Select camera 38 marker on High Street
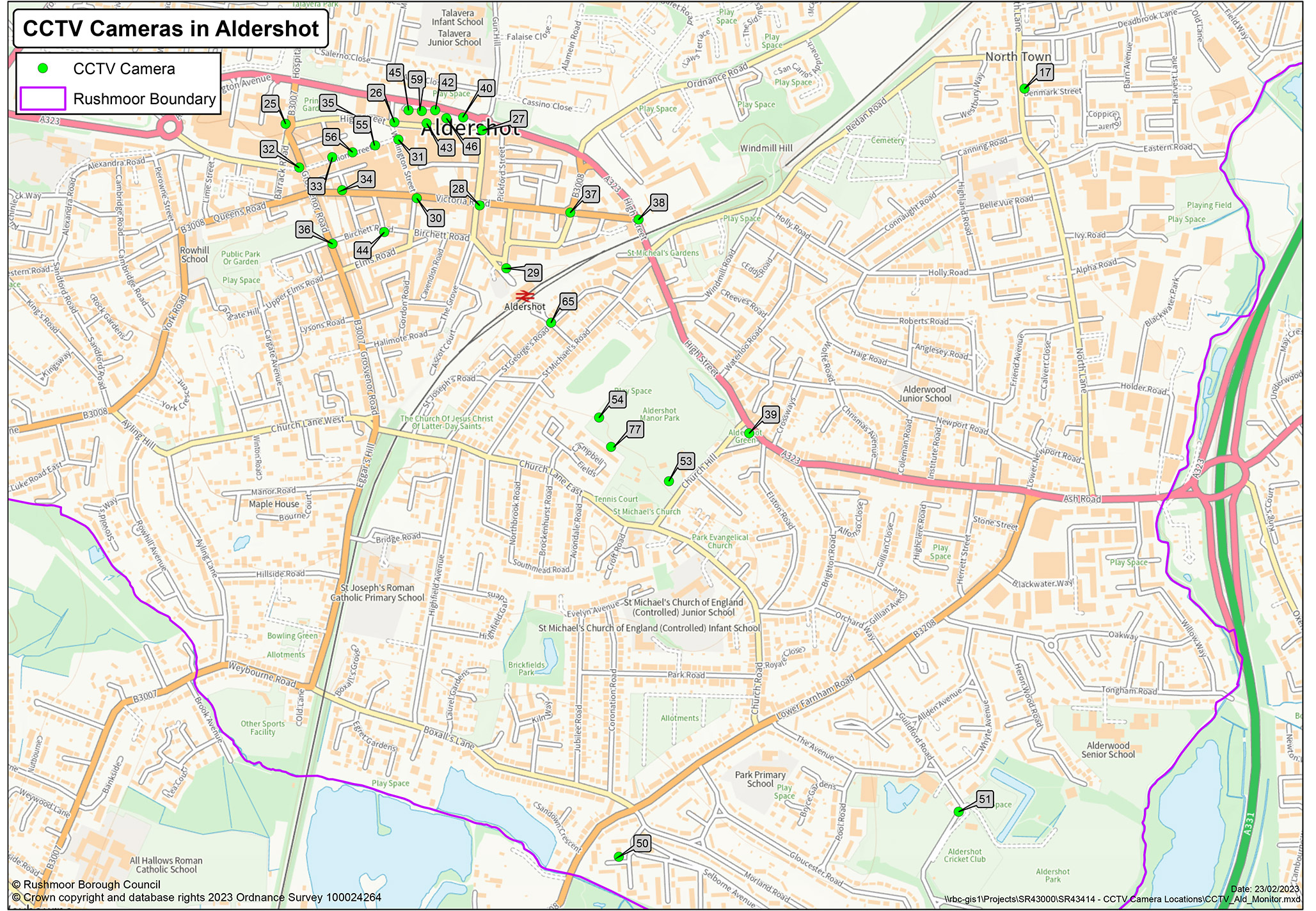 tap(638, 219)
